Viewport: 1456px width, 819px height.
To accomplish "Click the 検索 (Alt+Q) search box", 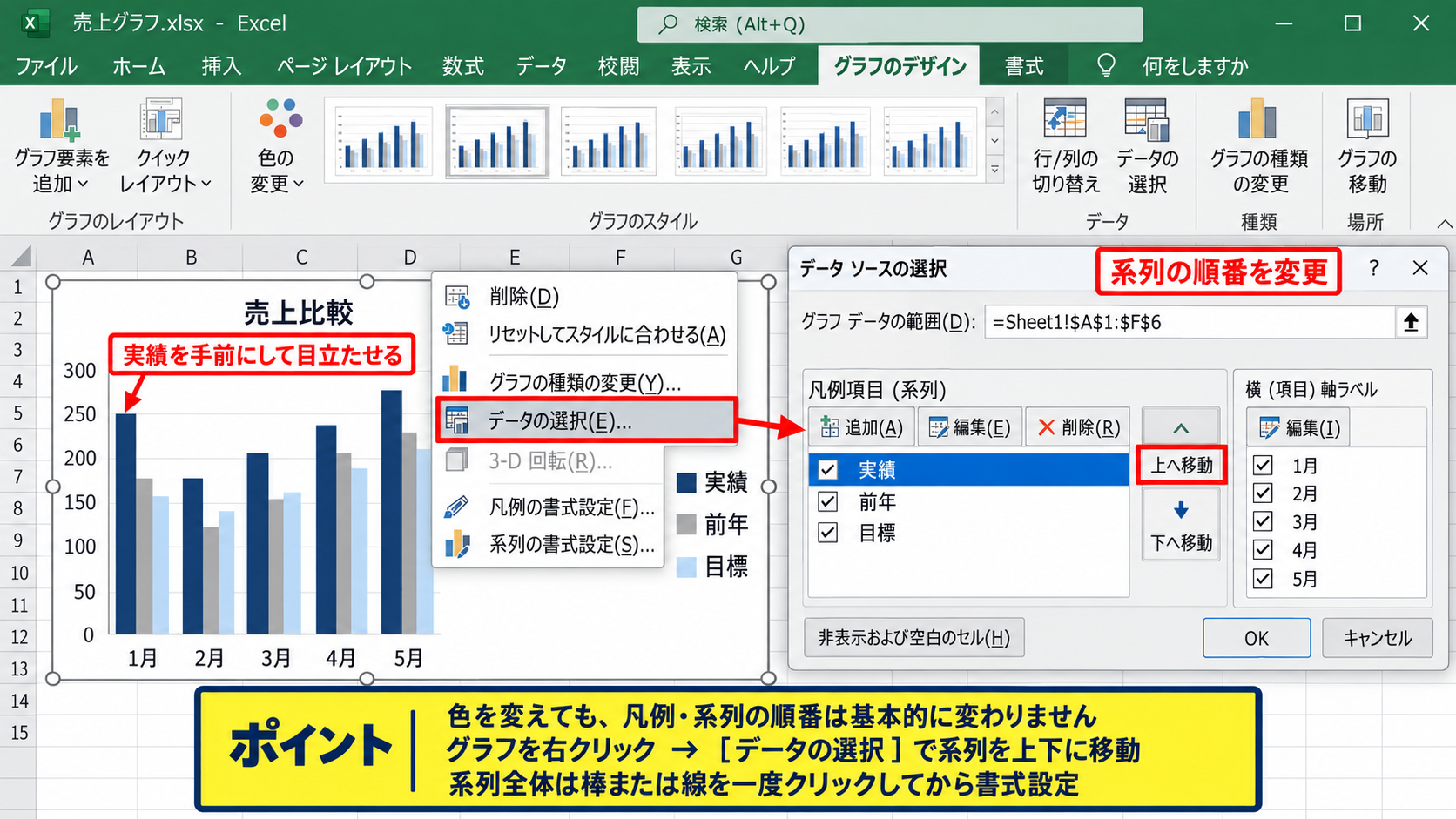I will coord(890,24).
